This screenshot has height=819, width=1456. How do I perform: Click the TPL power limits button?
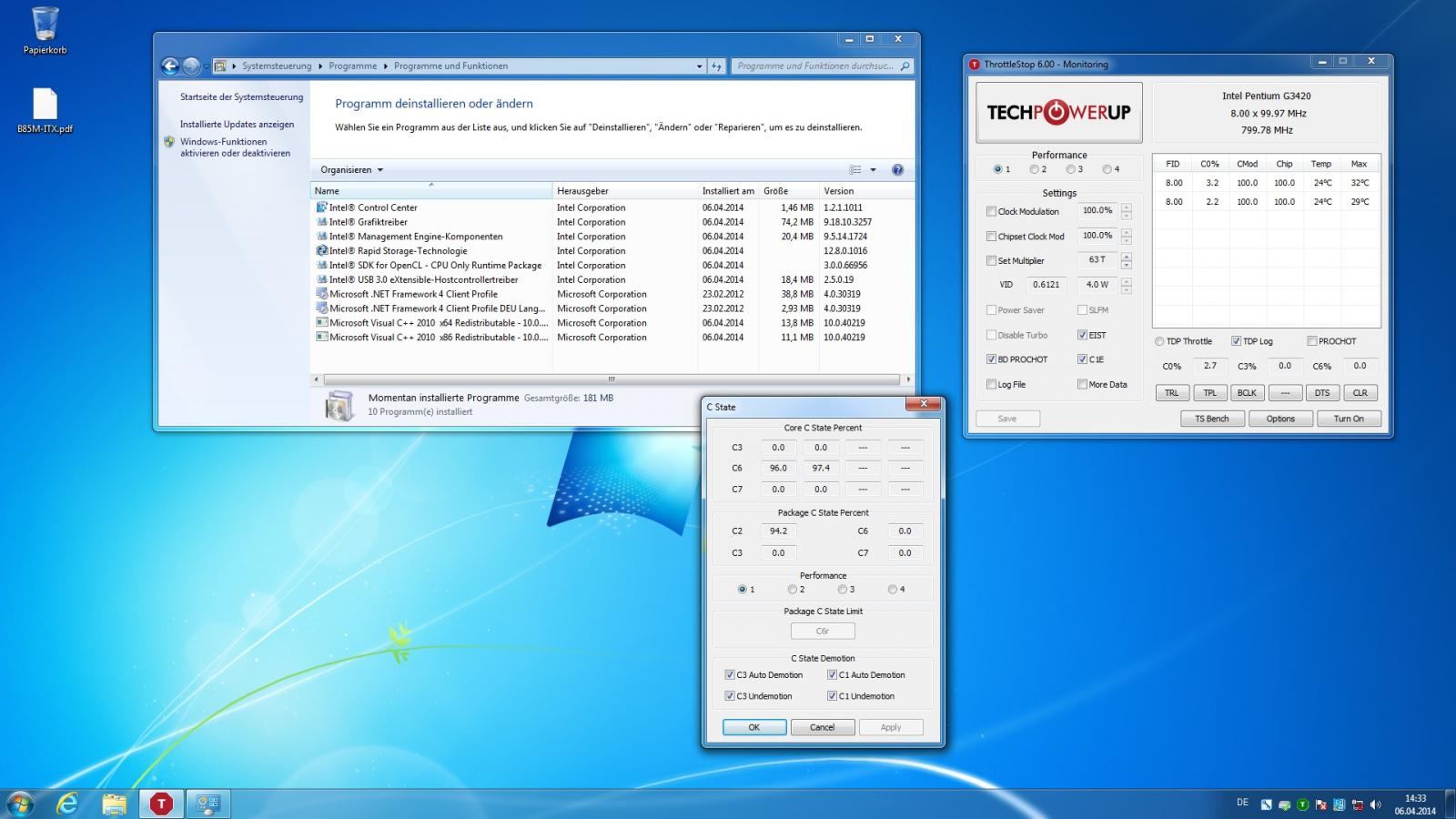click(1209, 393)
